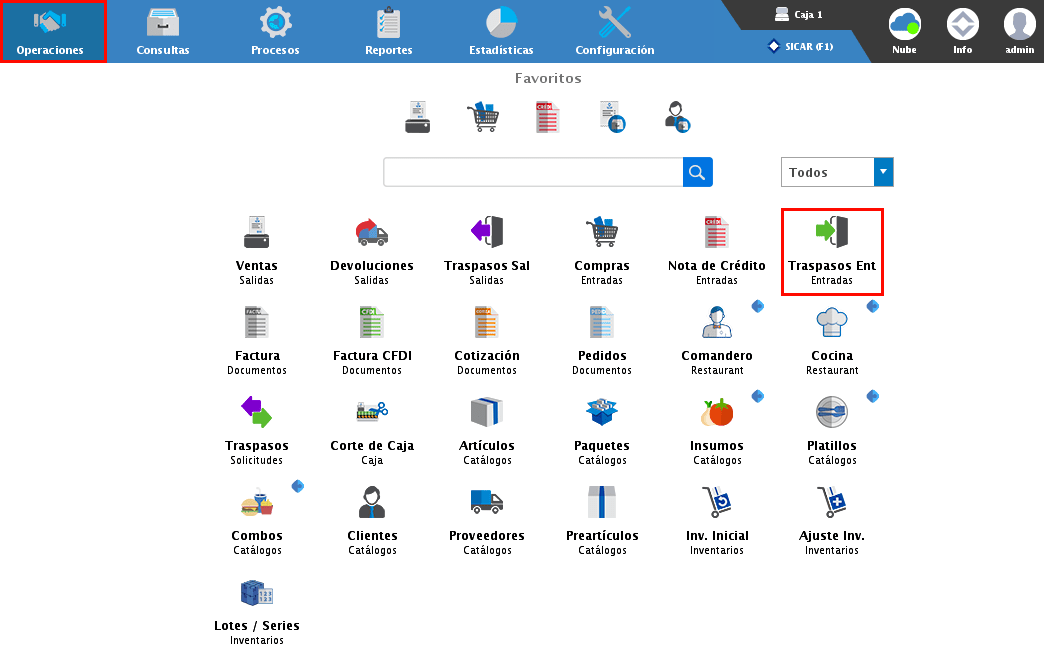The width and height of the screenshot is (1044, 665).
Task: Open Devoluciones truck icon
Action: click(372, 233)
